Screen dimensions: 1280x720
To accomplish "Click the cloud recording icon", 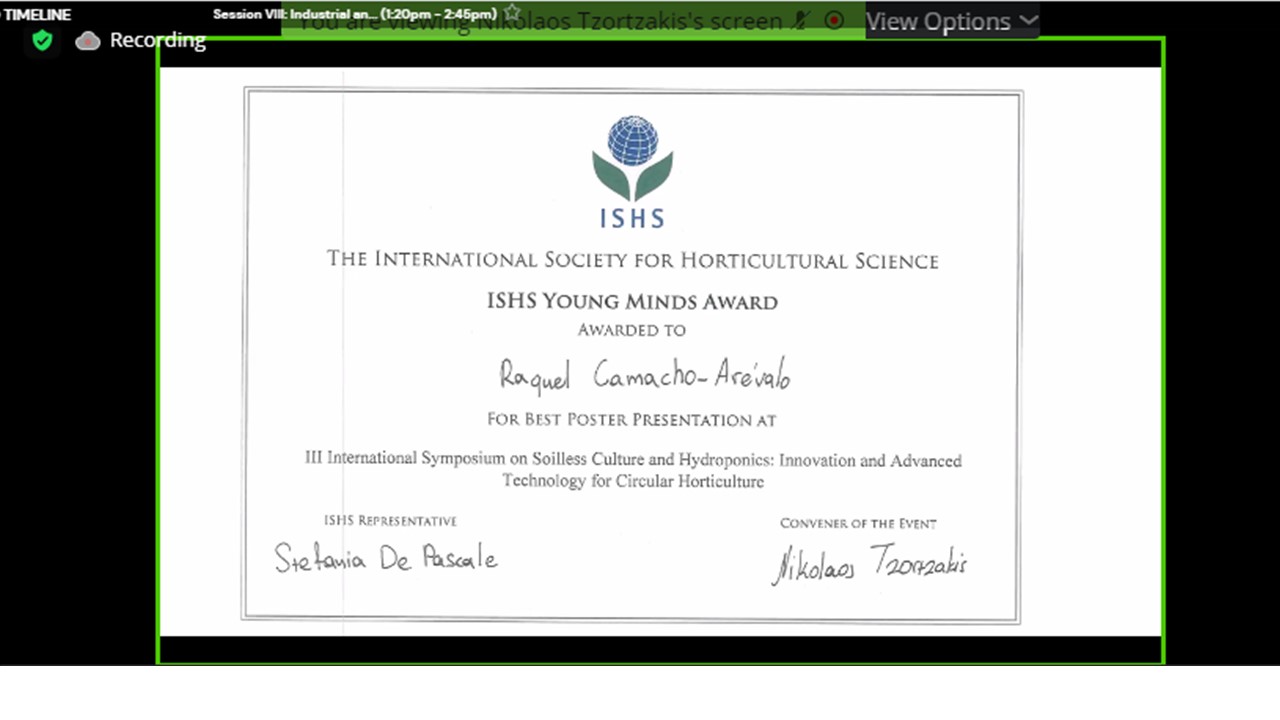I will (88, 41).
